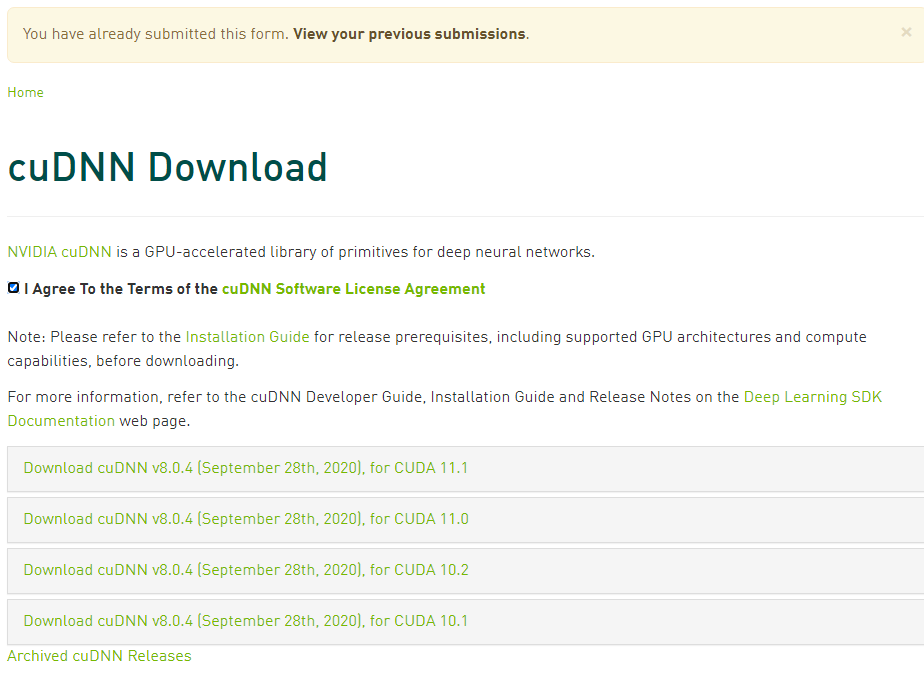Image resolution: width=924 pixels, height=675 pixels.
Task: Open Archived cuDNN Releases link
Action: [x=99, y=656]
